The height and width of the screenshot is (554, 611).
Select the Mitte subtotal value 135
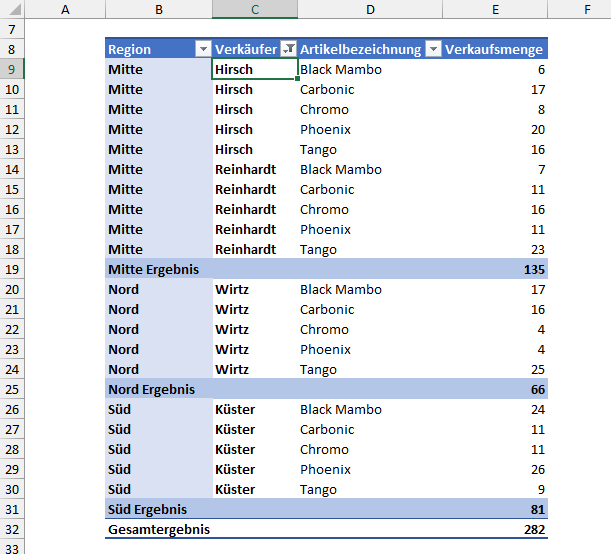(532, 269)
